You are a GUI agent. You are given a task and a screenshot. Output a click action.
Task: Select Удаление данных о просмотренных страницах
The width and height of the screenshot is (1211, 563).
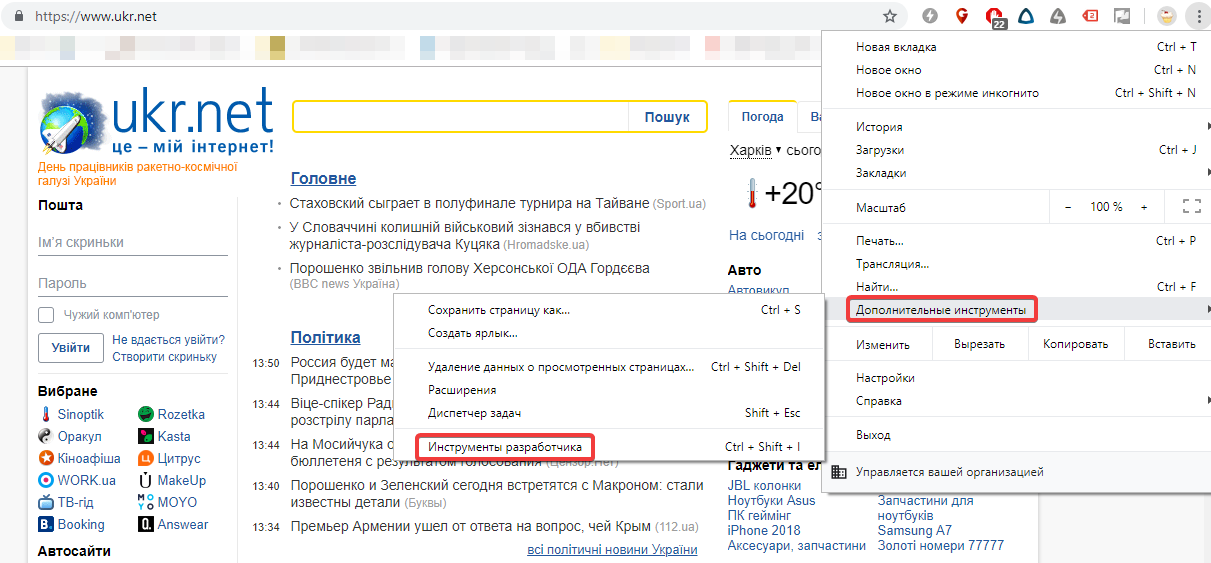click(608, 367)
